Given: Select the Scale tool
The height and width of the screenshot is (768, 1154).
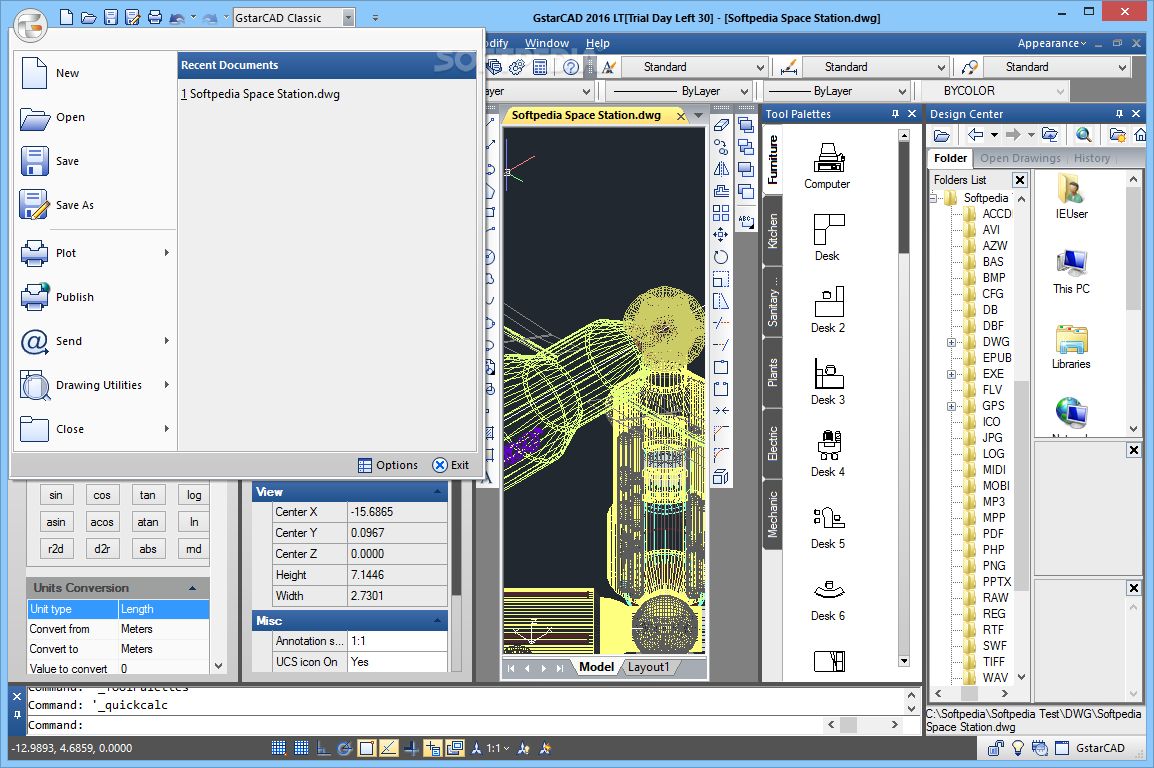Looking at the screenshot, I should coord(721,279).
